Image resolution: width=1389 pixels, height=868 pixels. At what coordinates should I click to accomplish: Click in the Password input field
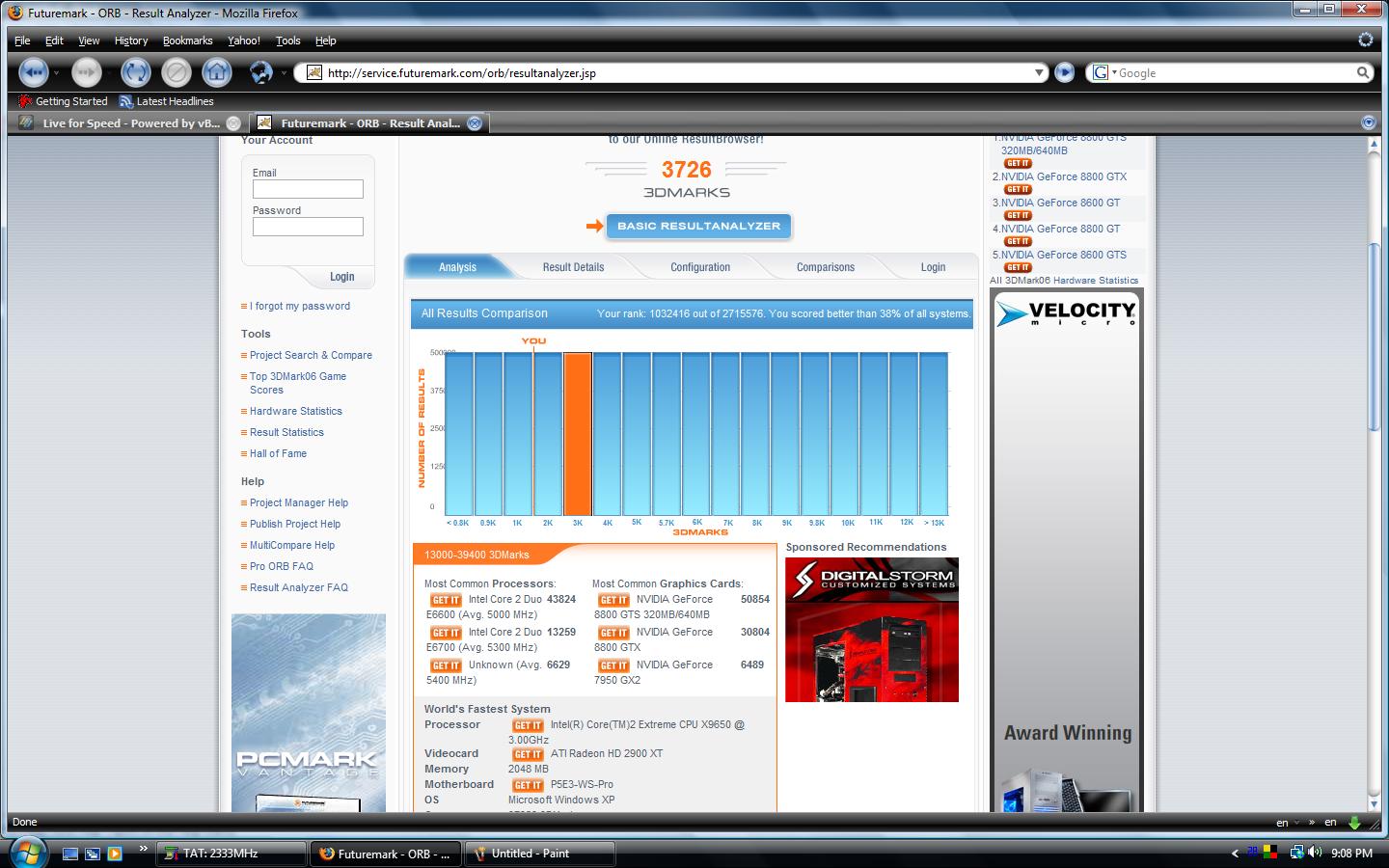pyautogui.click(x=308, y=227)
